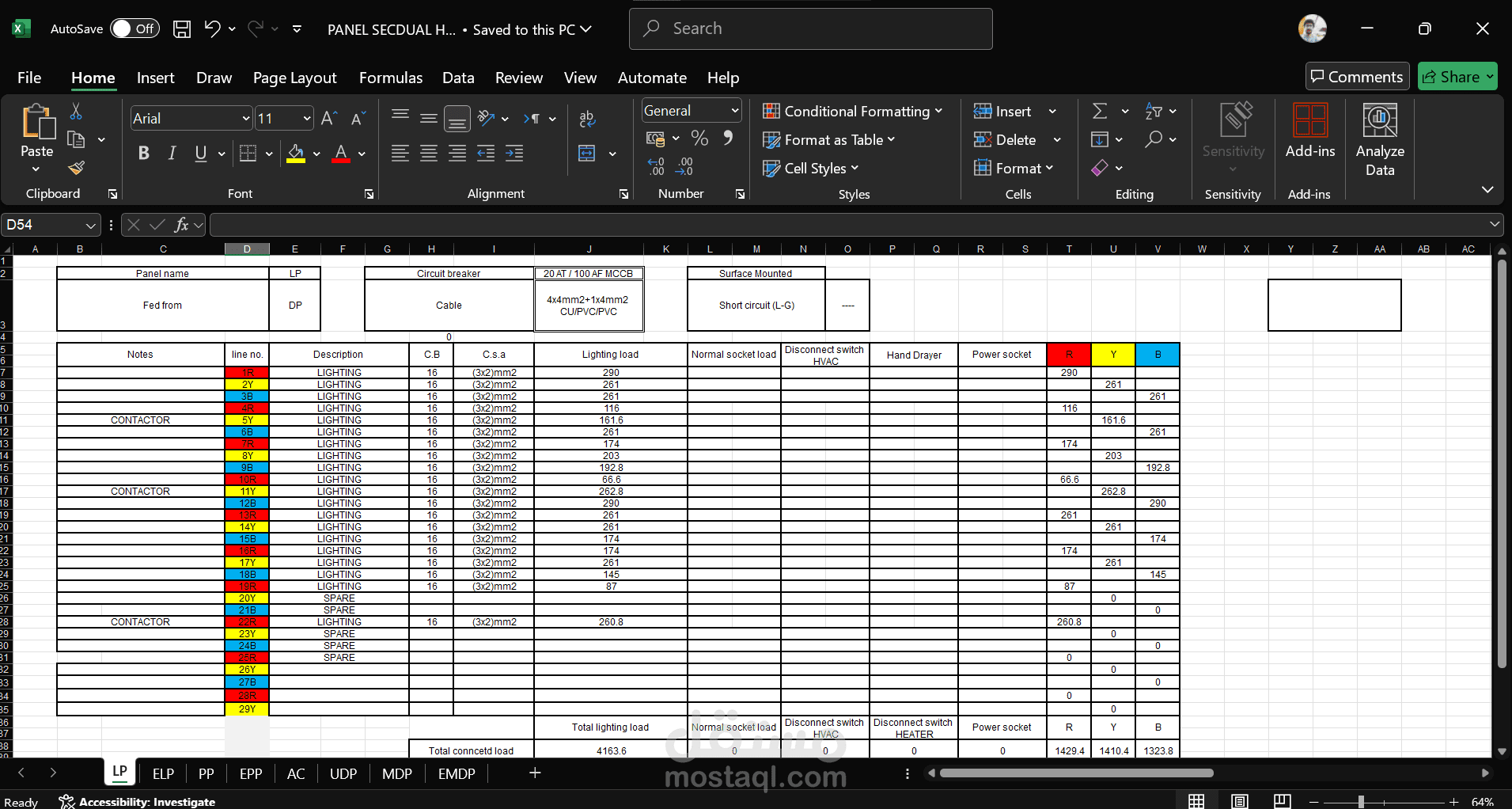Expand Conditional Formatting menu
1512x809 pixels.
(x=852, y=112)
